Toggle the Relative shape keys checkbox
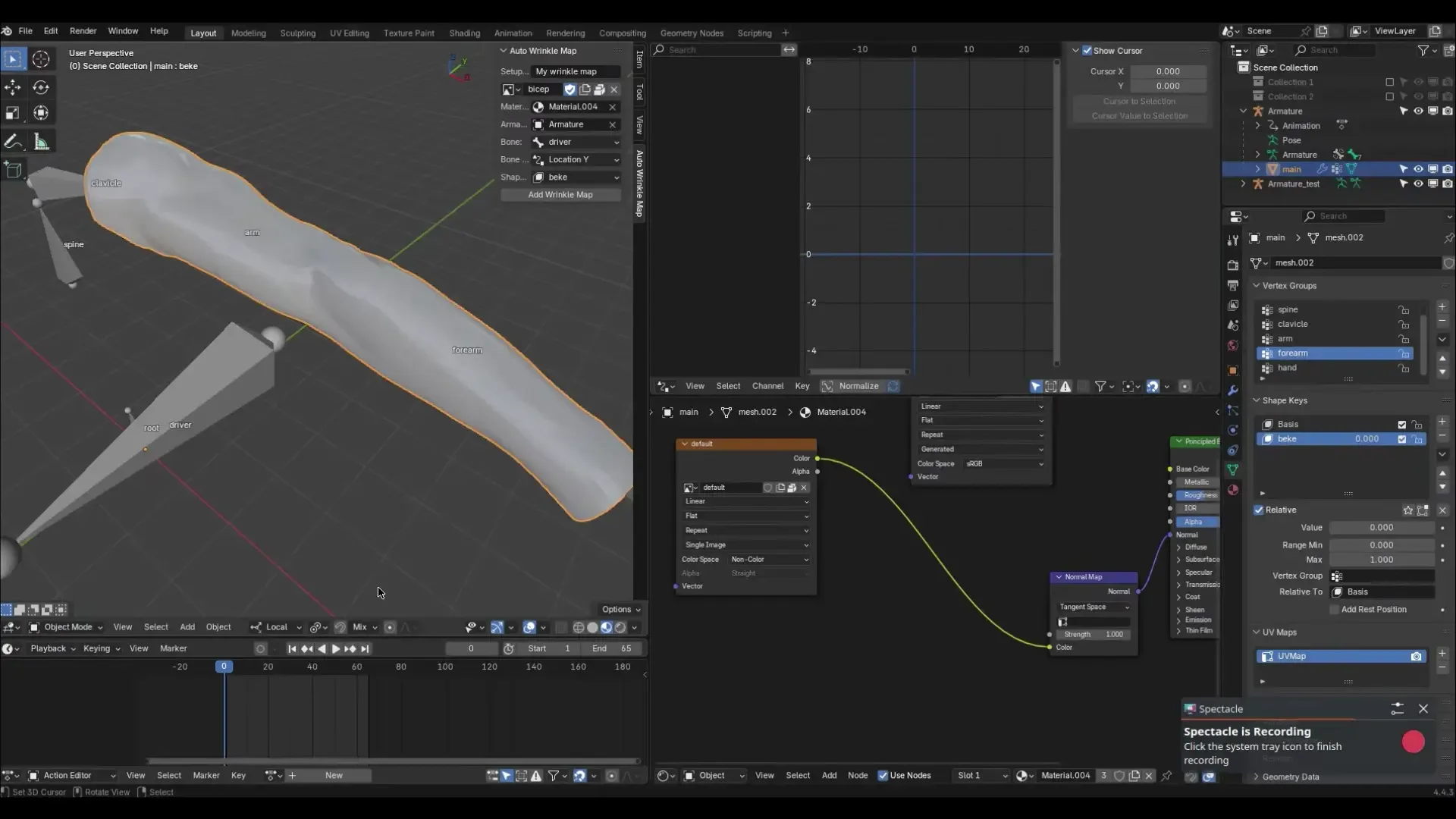Screen dimensions: 1456x819 [x=1259, y=510]
